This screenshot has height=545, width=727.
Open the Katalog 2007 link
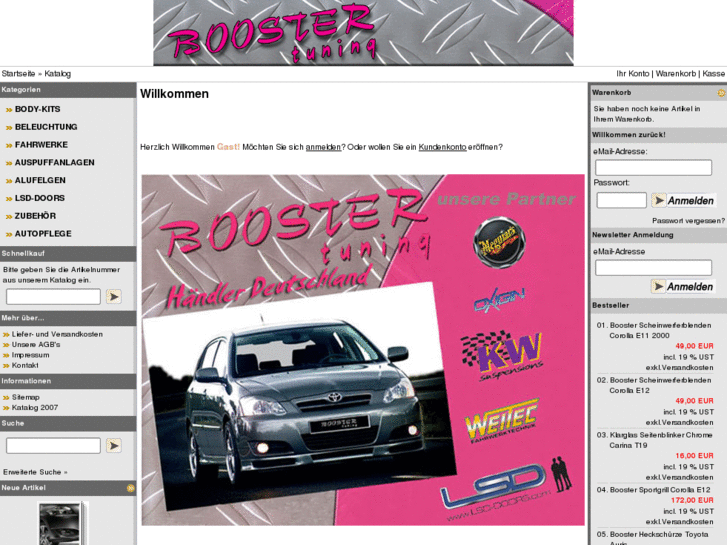tap(35, 408)
